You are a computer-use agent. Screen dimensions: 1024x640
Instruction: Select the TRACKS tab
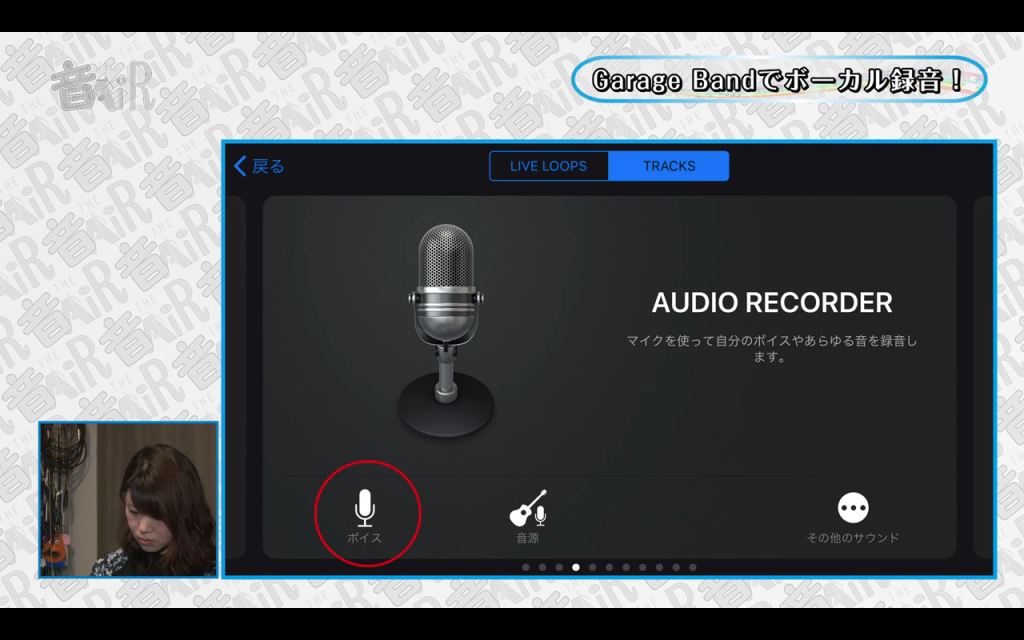pos(669,166)
